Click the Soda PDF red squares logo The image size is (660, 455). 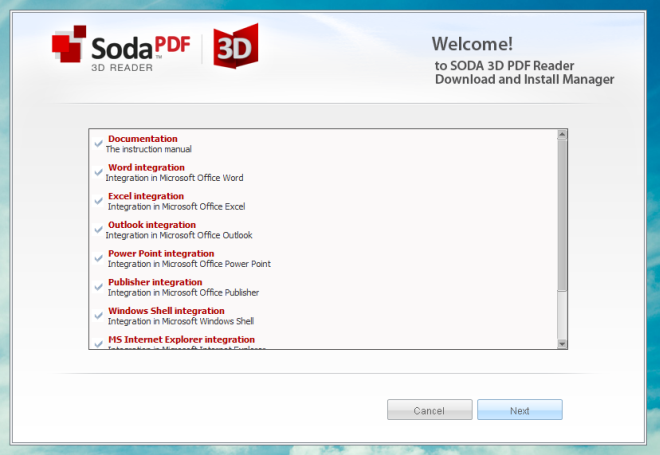(x=69, y=44)
